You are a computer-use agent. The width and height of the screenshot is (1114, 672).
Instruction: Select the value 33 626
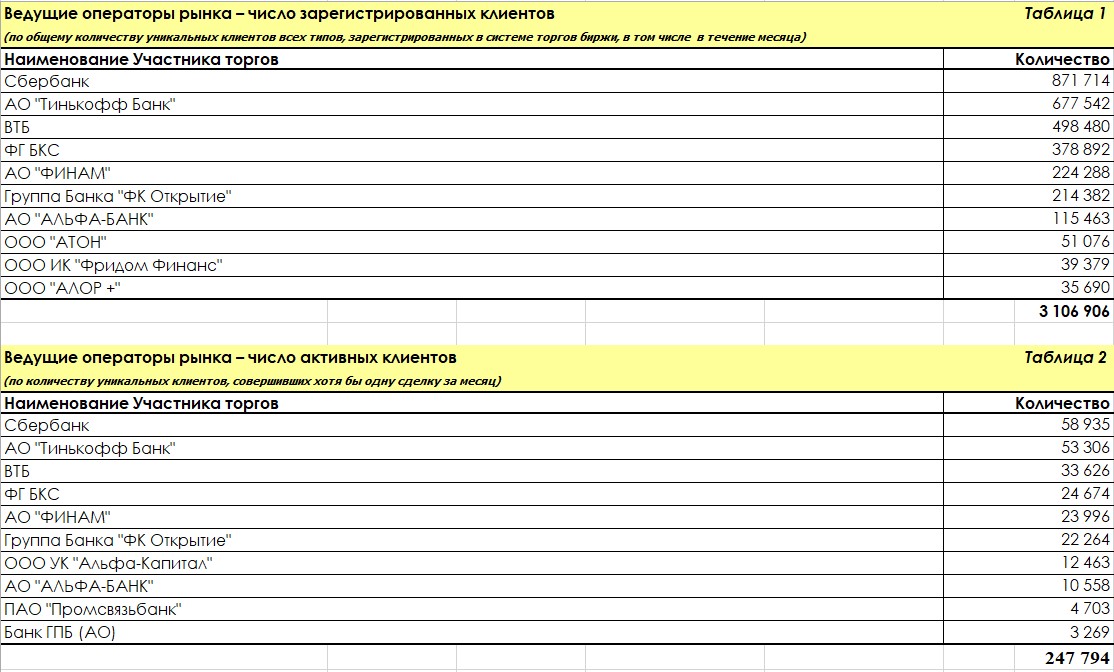pyautogui.click(x=1086, y=470)
